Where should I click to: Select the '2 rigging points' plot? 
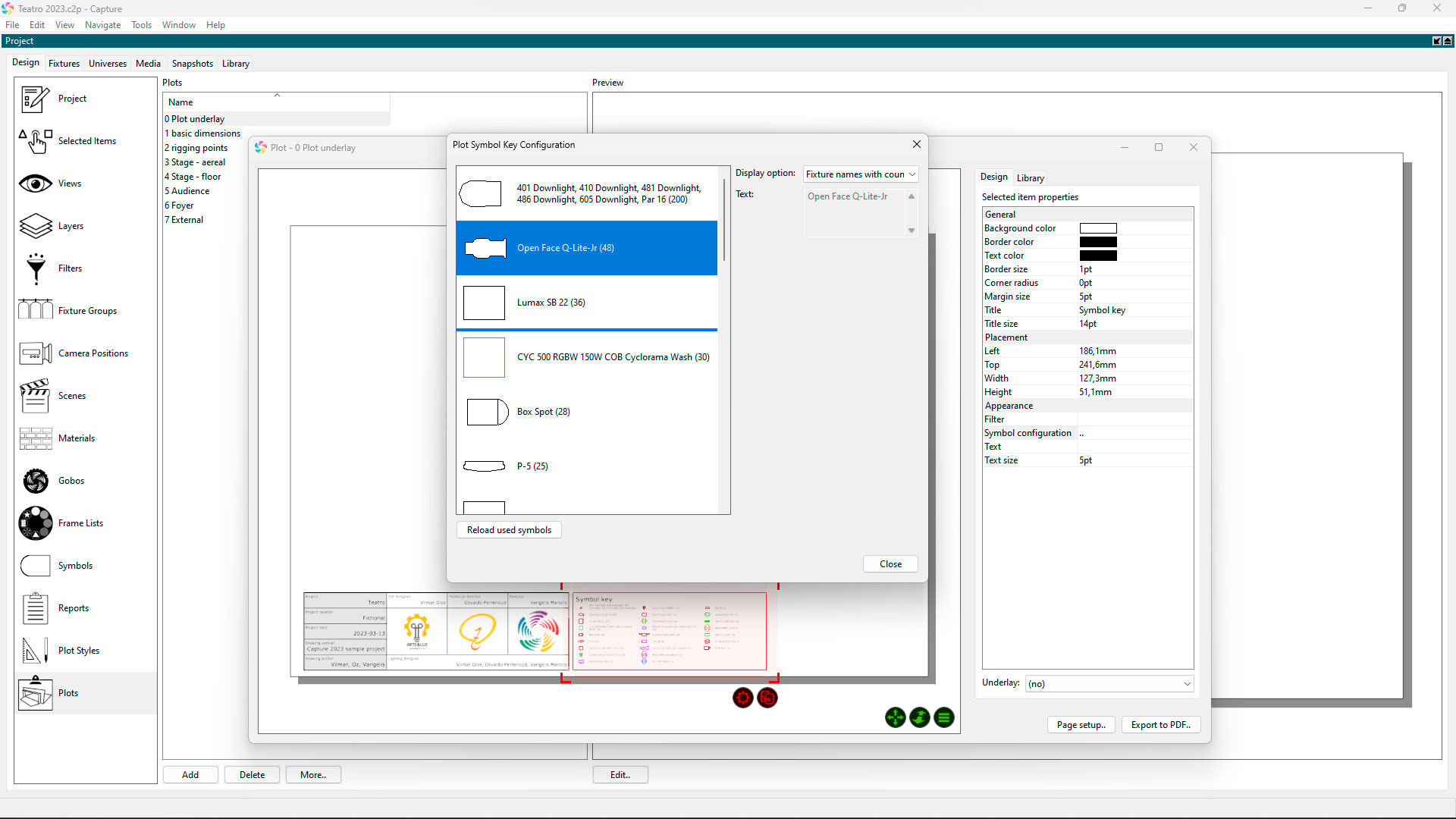tap(196, 148)
